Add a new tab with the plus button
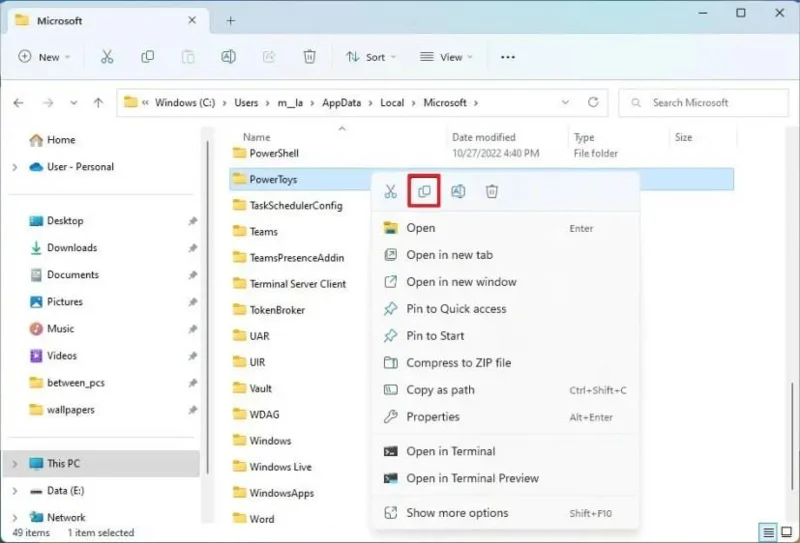 tap(231, 21)
